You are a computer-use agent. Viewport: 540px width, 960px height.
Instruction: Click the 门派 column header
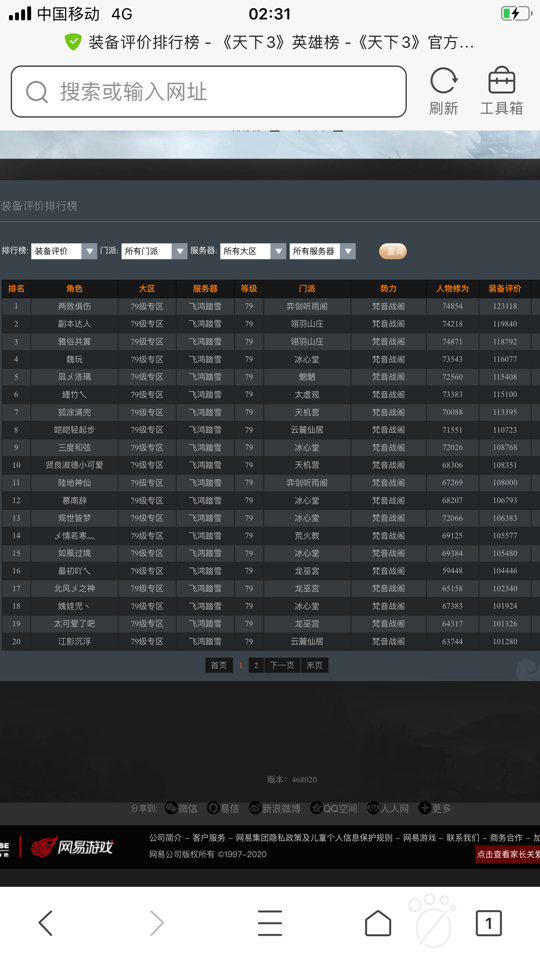[307, 288]
